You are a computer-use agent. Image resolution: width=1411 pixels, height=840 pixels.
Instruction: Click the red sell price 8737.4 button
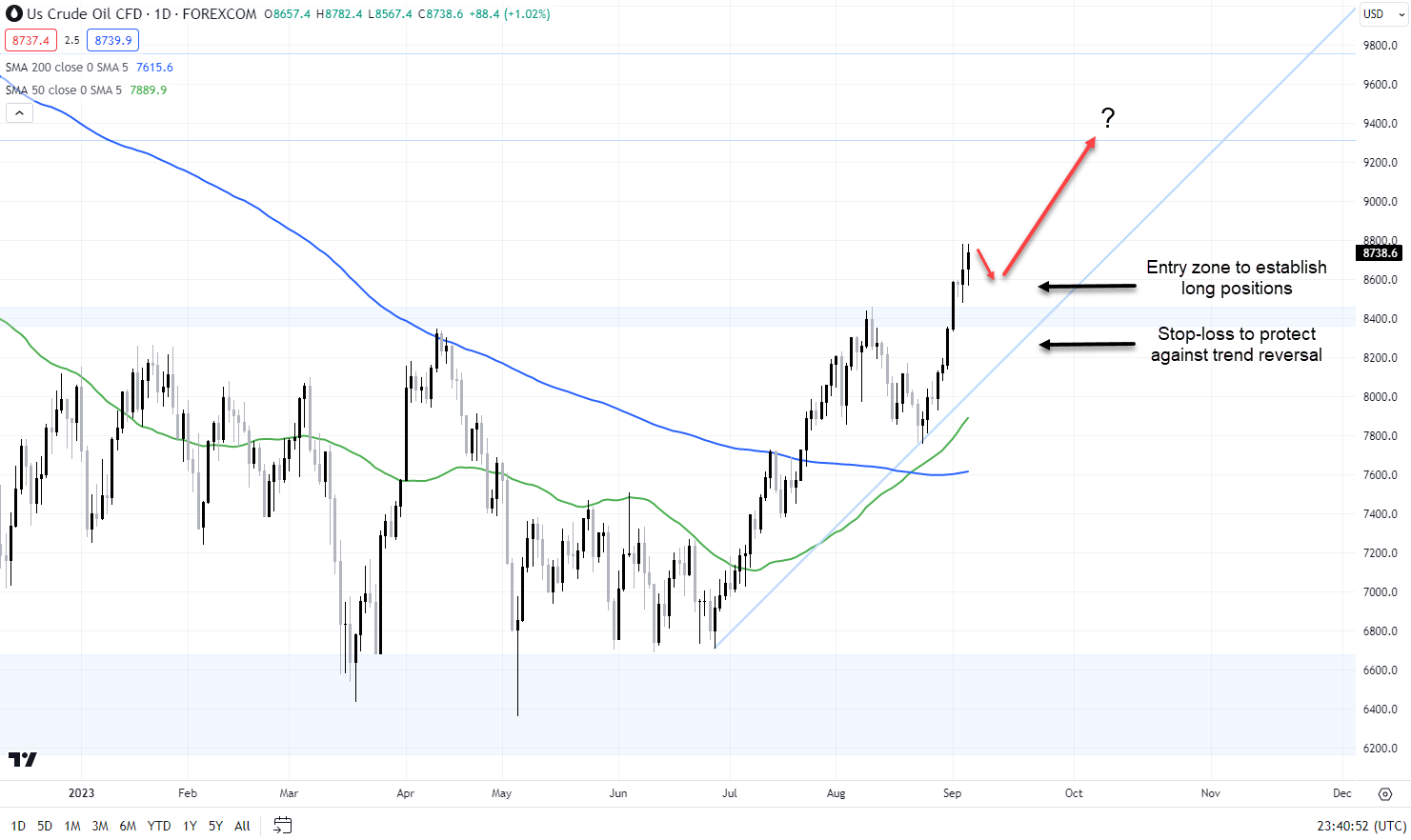pyautogui.click(x=30, y=40)
